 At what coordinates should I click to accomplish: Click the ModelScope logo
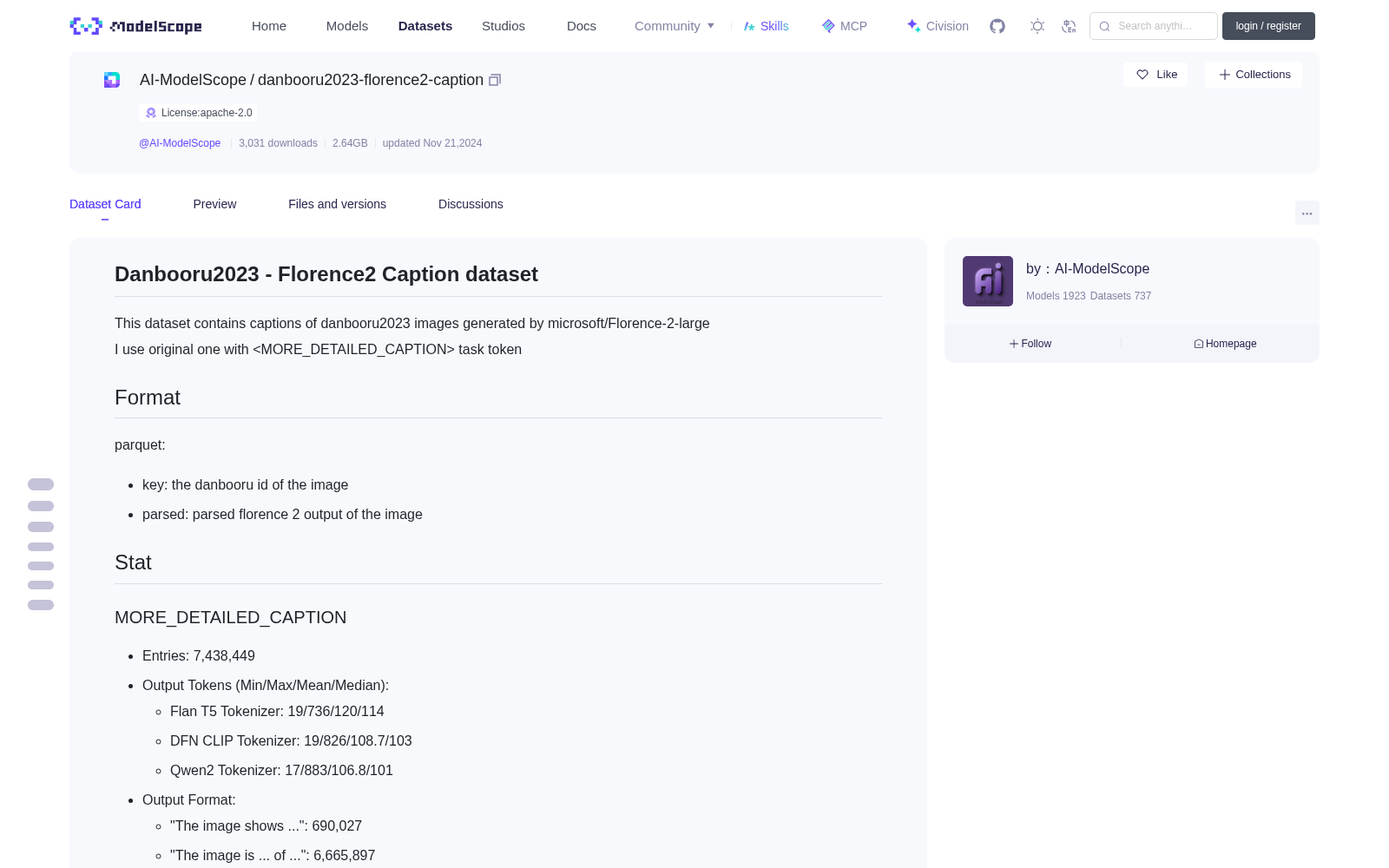pos(136,26)
